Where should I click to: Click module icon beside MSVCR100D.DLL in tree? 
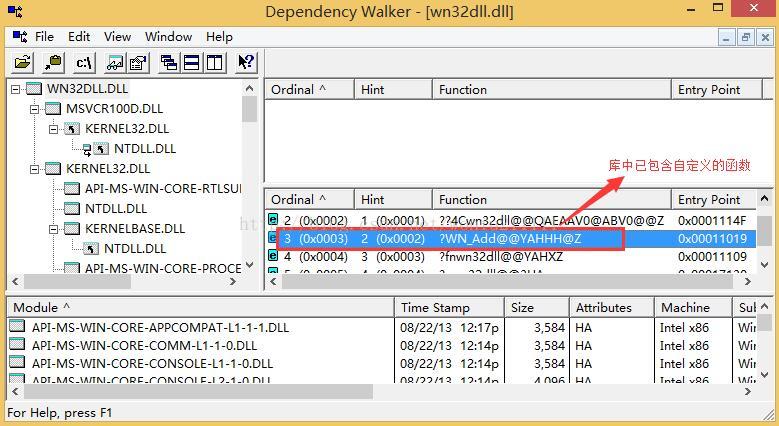[x=53, y=108]
